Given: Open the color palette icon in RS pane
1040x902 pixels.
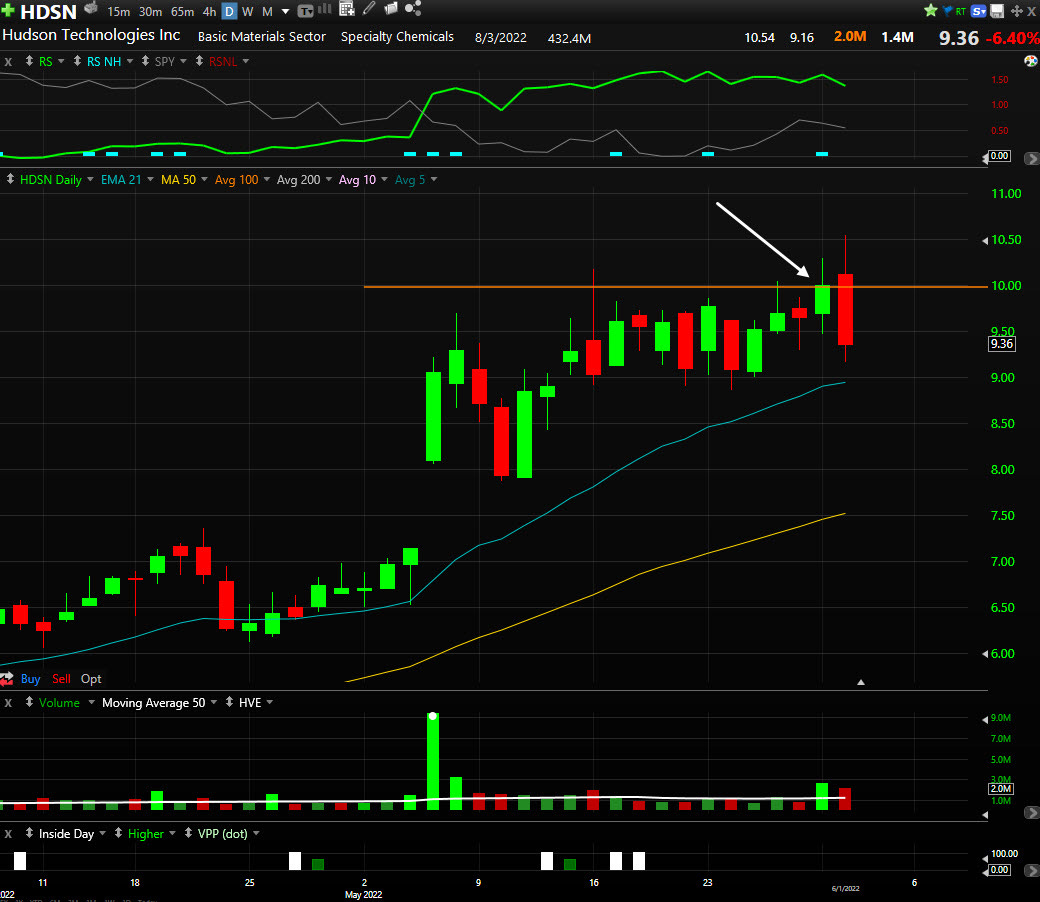Looking at the screenshot, I should (x=1031, y=61).
